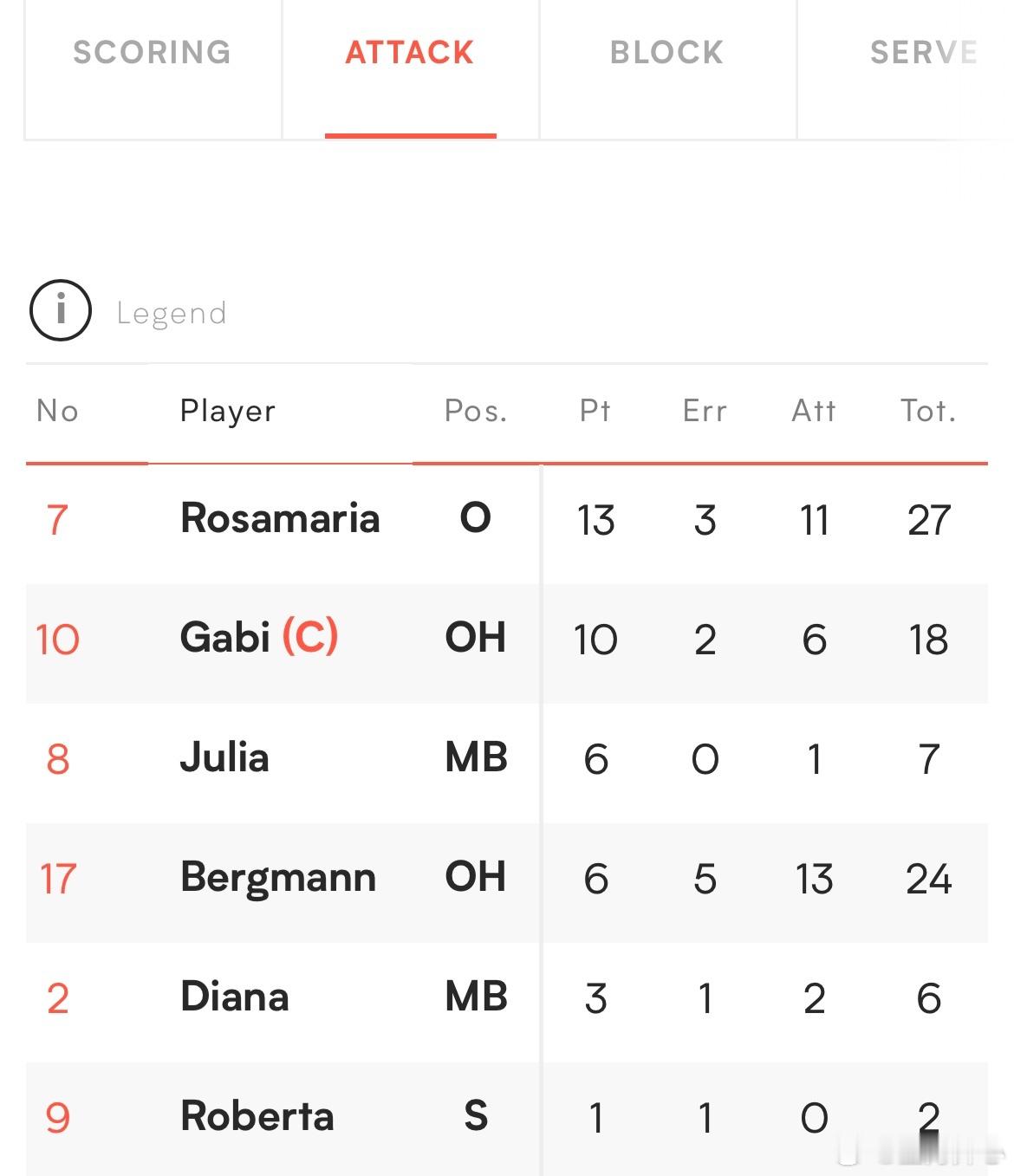This screenshot has height=1176, width=1014.
Task: Click the Legend info icon
Action: click(x=61, y=310)
